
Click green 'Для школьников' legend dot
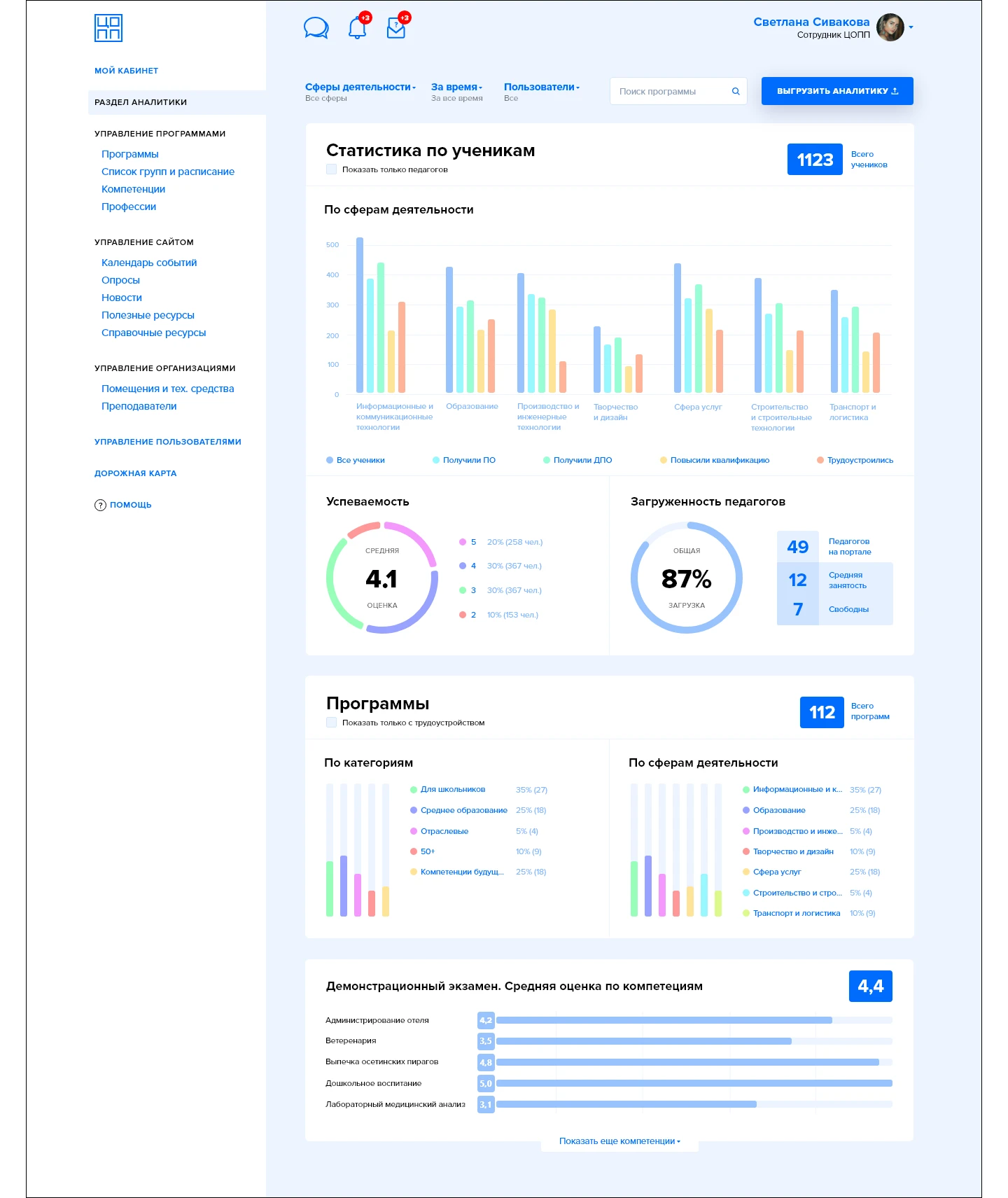[x=414, y=790]
